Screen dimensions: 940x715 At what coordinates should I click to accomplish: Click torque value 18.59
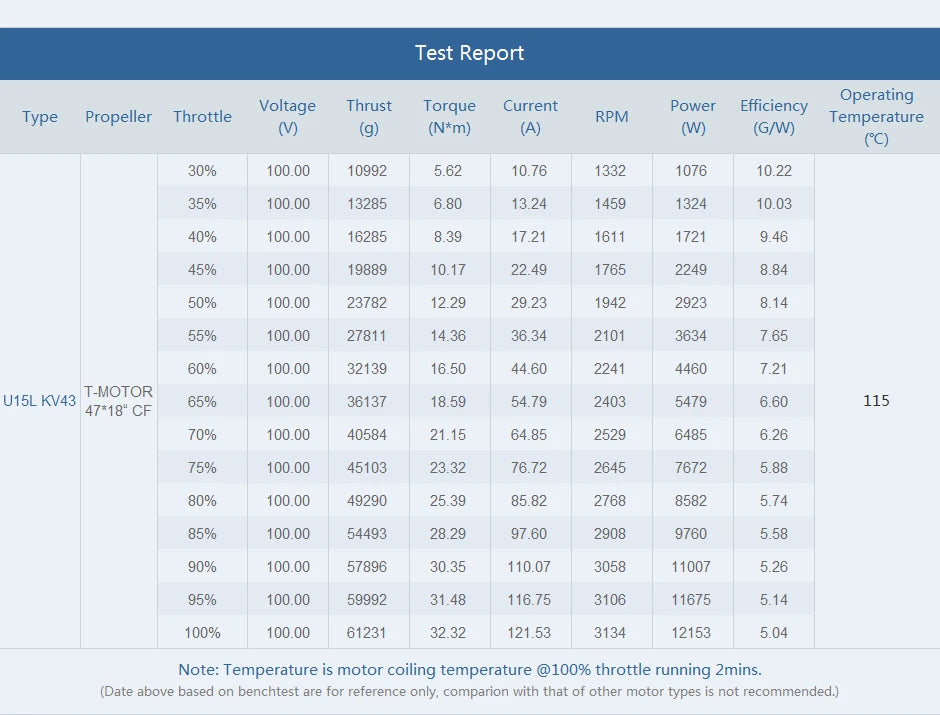(x=448, y=402)
